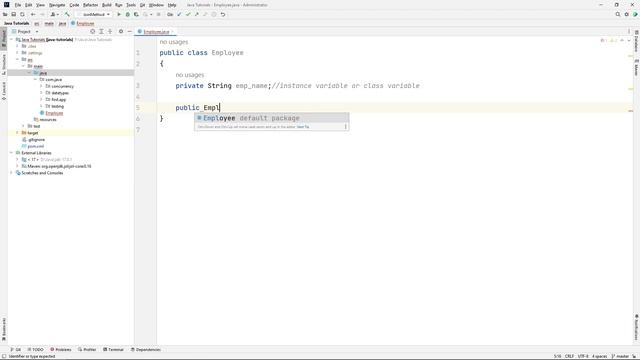Click the Save All toolbar icon
640x360 pixels.
point(13,14)
